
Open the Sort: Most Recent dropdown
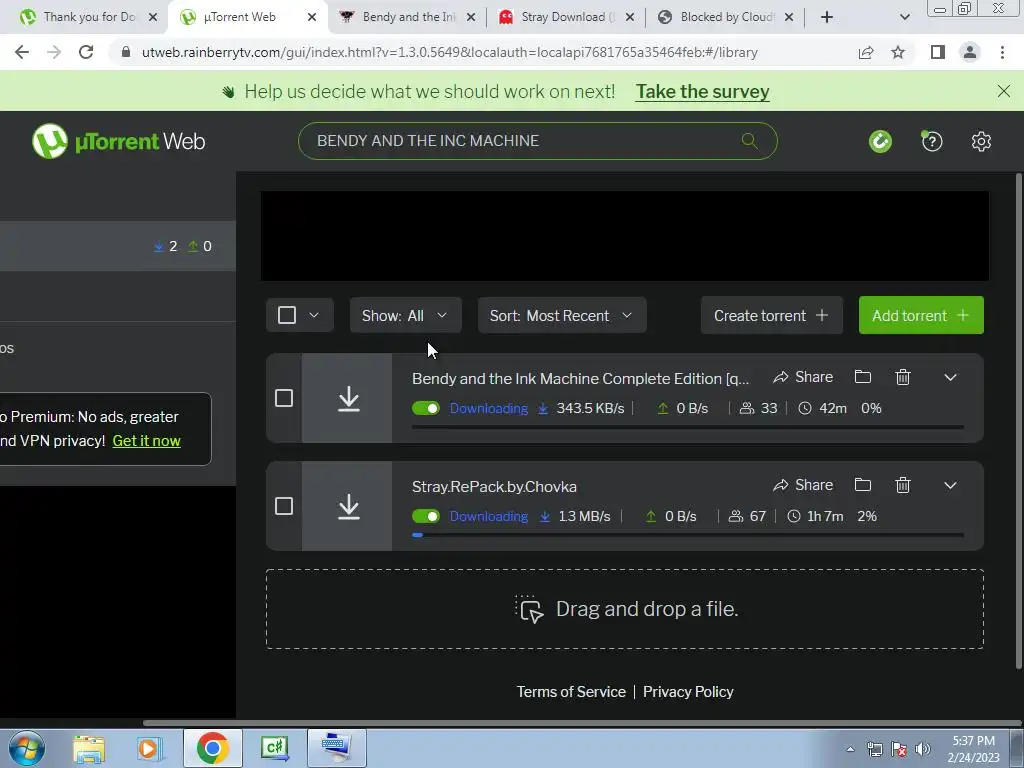coord(562,315)
